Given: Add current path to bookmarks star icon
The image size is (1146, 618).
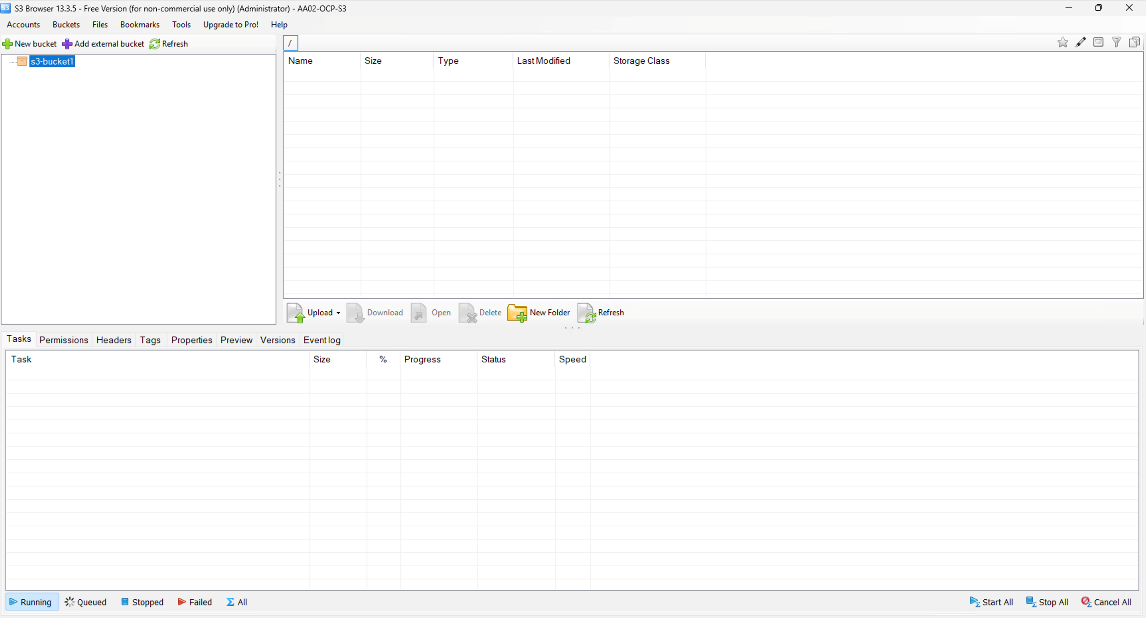Looking at the screenshot, I should [x=1063, y=42].
